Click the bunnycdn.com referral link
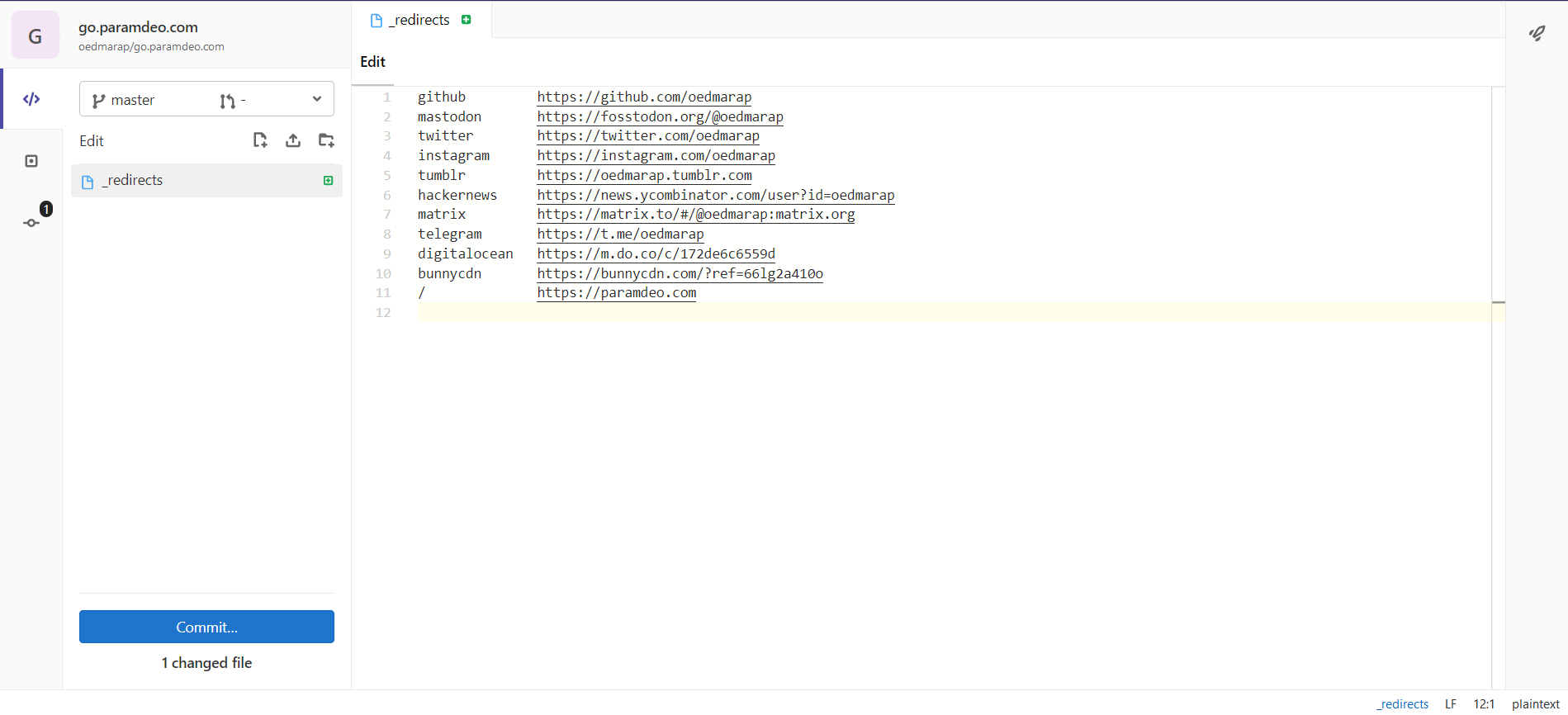 (680, 274)
